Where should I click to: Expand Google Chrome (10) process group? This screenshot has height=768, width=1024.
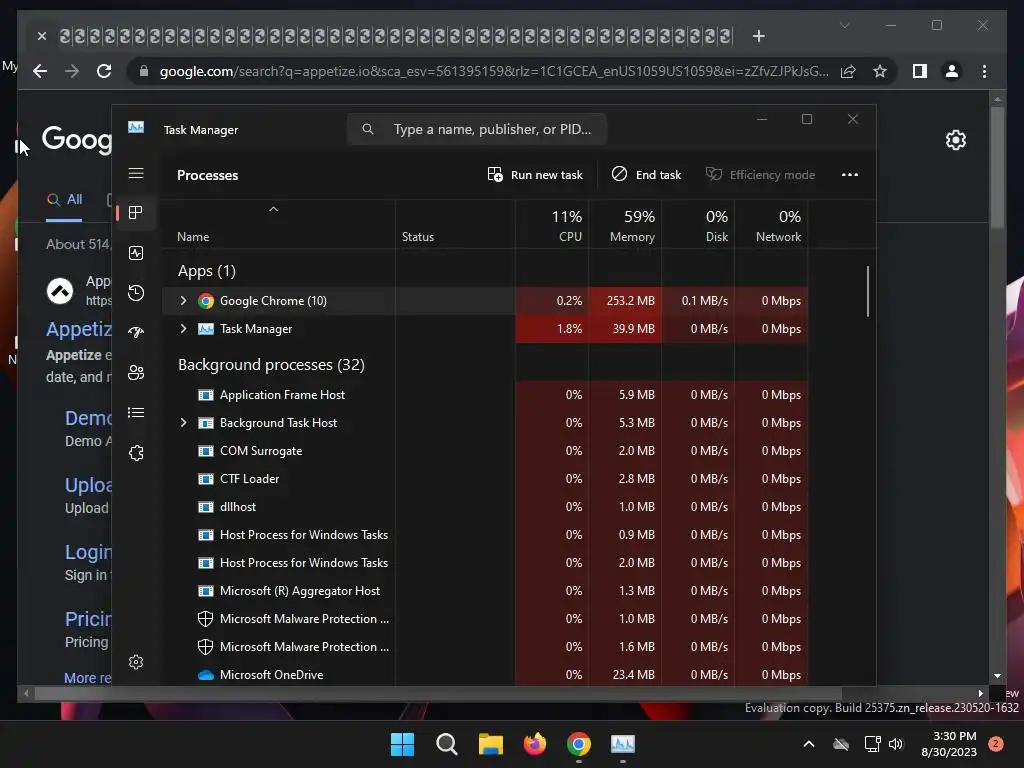[184, 300]
